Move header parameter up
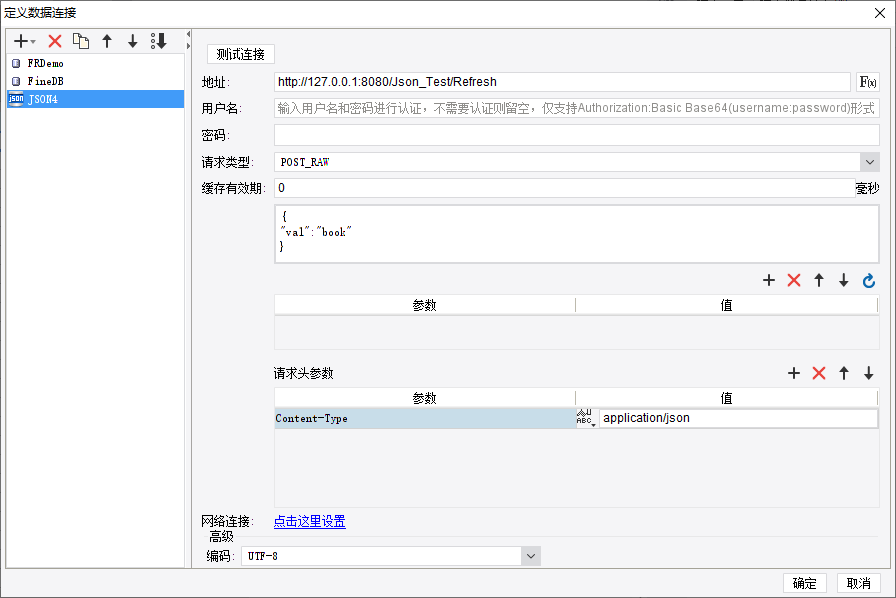Viewport: 896px width, 598px height. [844, 373]
